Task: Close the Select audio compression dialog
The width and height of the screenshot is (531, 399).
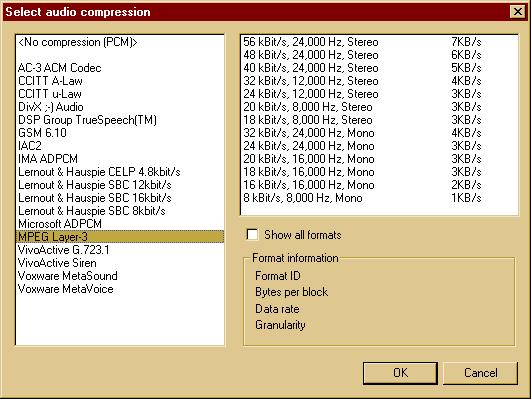Action: [517, 12]
